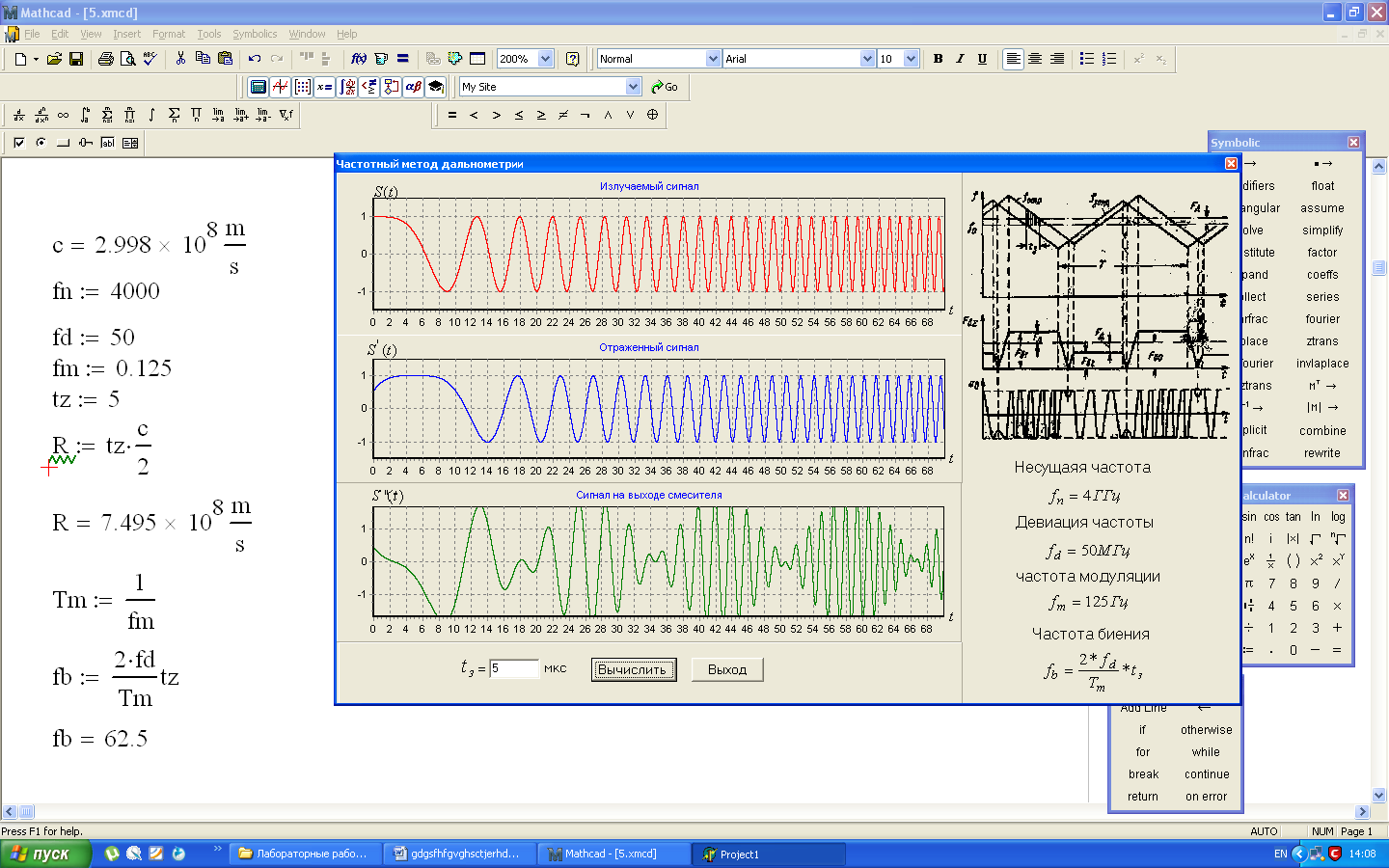Viewport: 1389px width, 868px height.
Task: Open the пуск Start button
Action: tap(45, 854)
